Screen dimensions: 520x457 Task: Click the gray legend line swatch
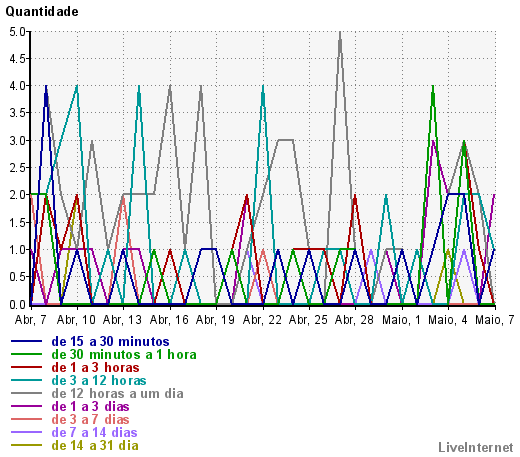pos(27,393)
